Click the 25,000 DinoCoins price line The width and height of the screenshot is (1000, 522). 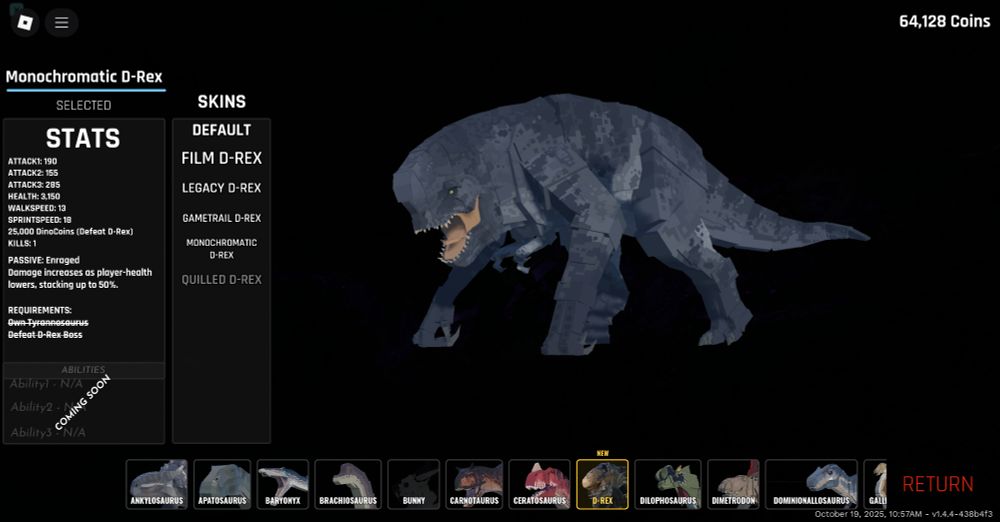coord(70,232)
